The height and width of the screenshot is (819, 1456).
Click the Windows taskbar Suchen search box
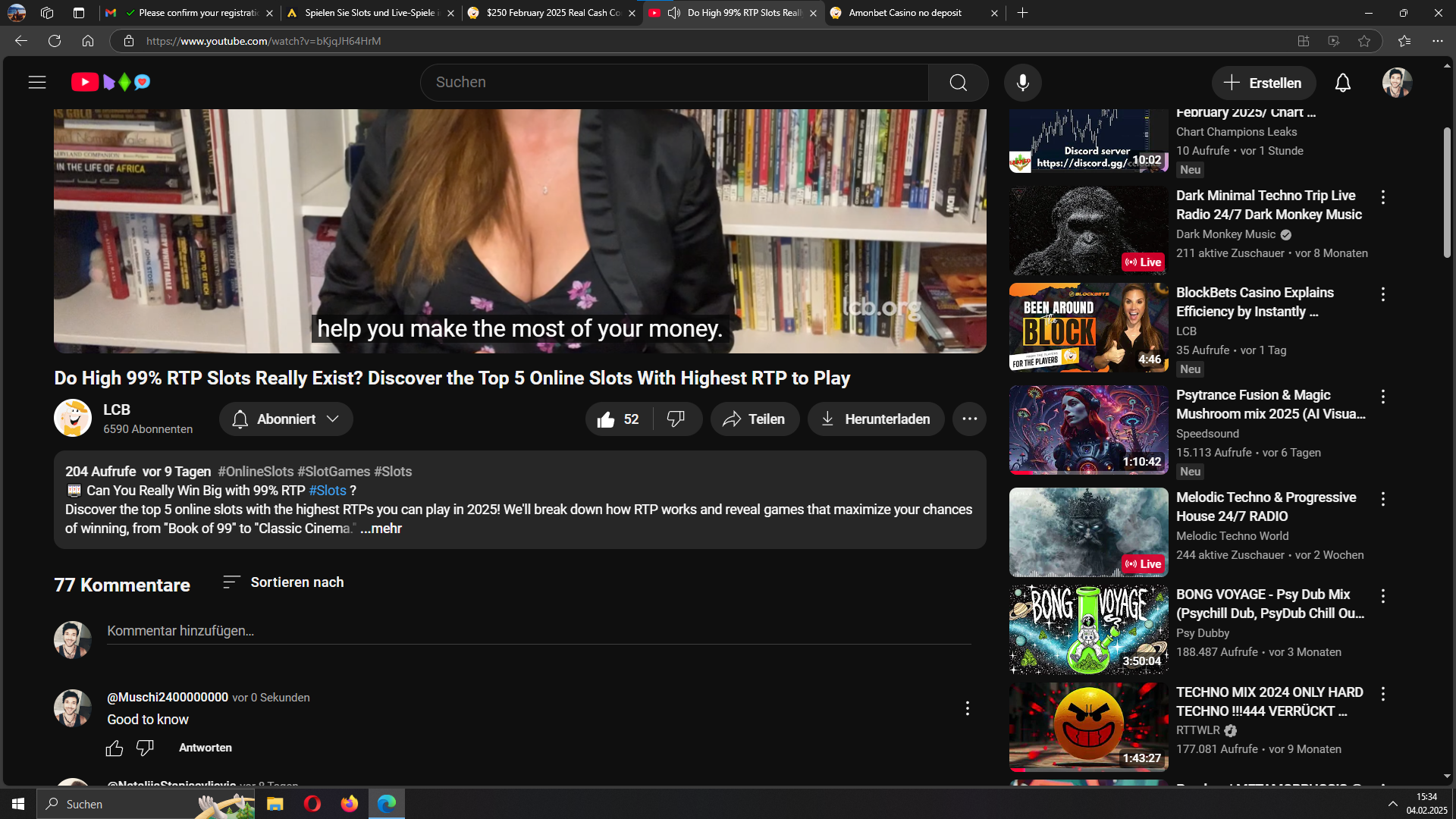(x=146, y=804)
